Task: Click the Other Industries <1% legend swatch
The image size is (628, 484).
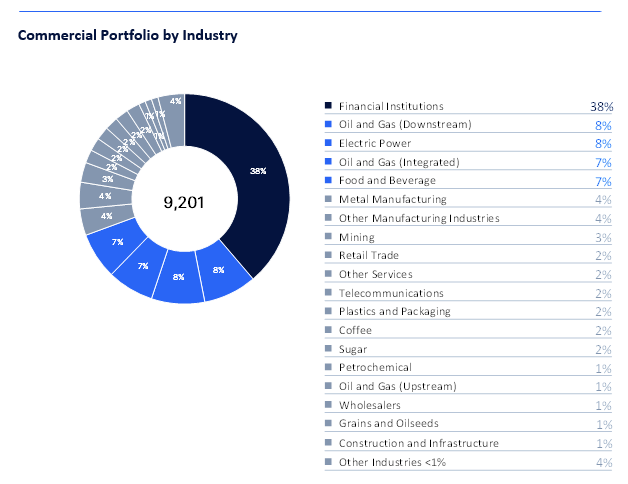Action: [328, 462]
